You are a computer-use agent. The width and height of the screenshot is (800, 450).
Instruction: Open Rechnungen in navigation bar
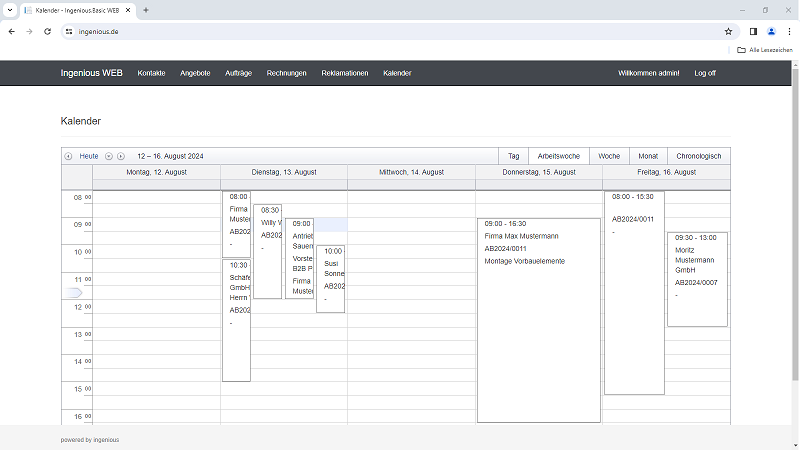click(x=286, y=73)
